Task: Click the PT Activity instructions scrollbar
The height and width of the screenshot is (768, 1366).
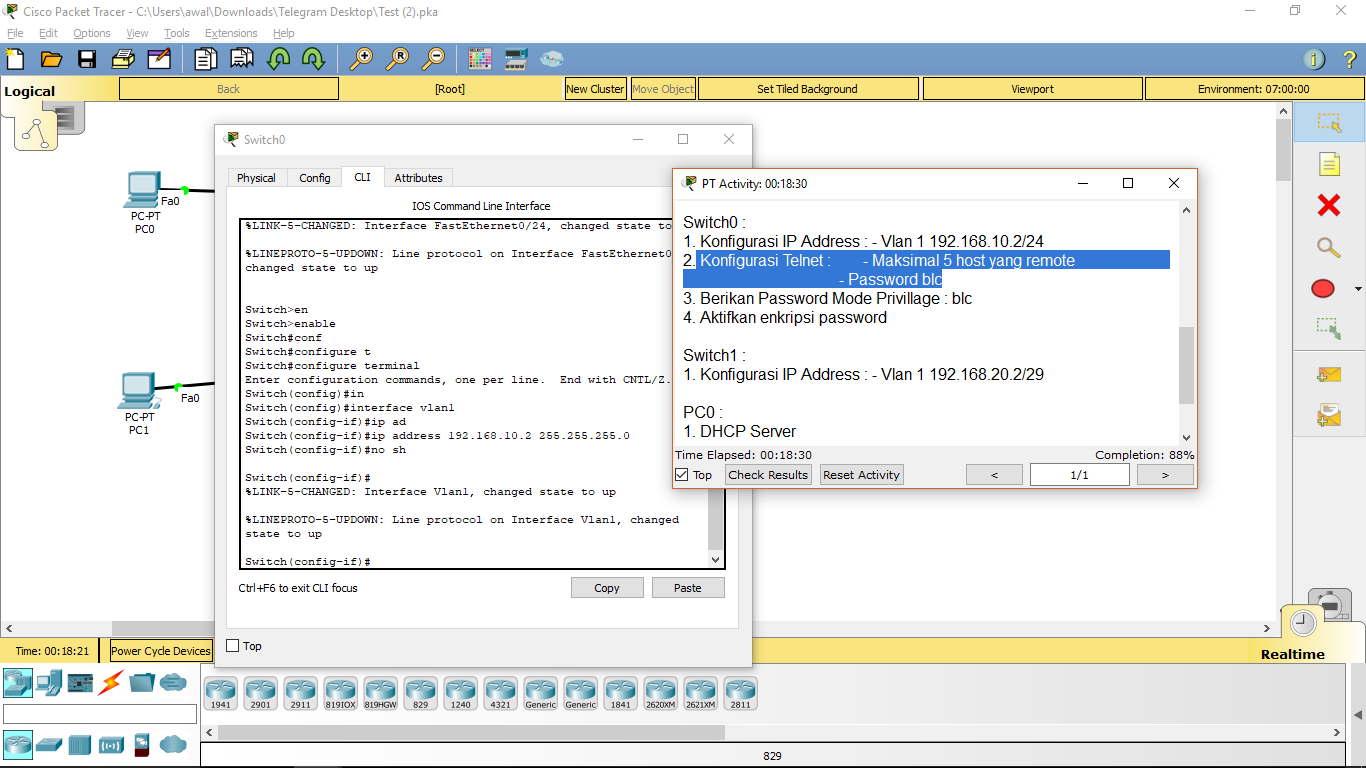Action: coord(1187,365)
